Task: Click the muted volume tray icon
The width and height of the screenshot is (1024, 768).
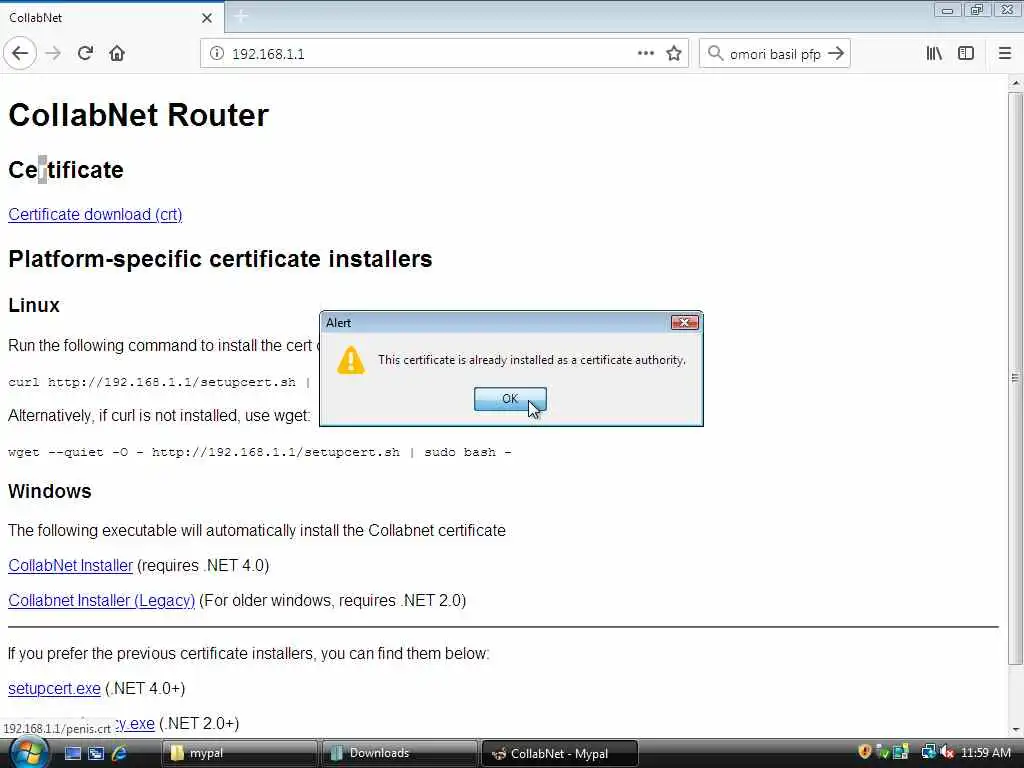Action: click(947, 752)
